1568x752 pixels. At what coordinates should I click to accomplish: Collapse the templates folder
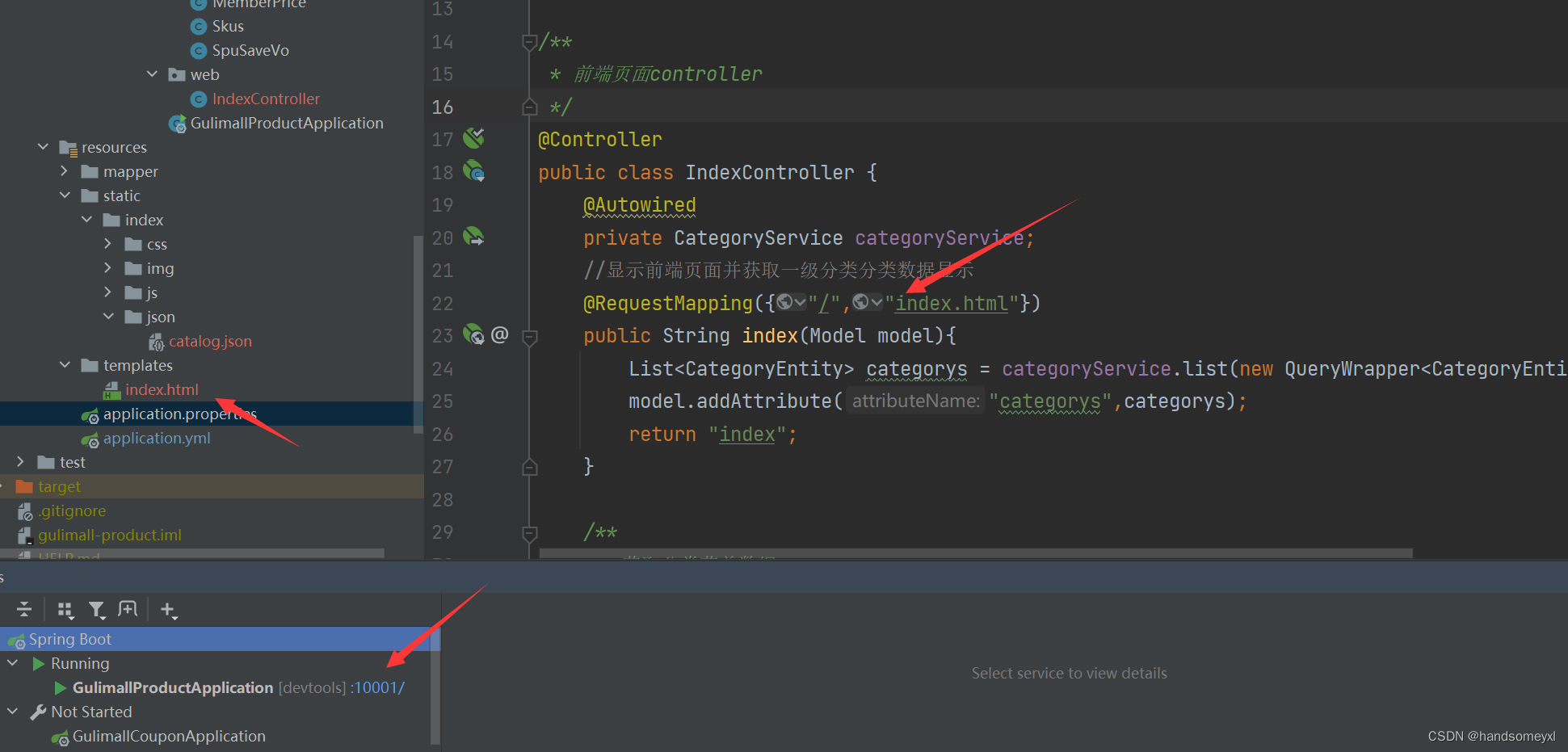[x=65, y=365]
